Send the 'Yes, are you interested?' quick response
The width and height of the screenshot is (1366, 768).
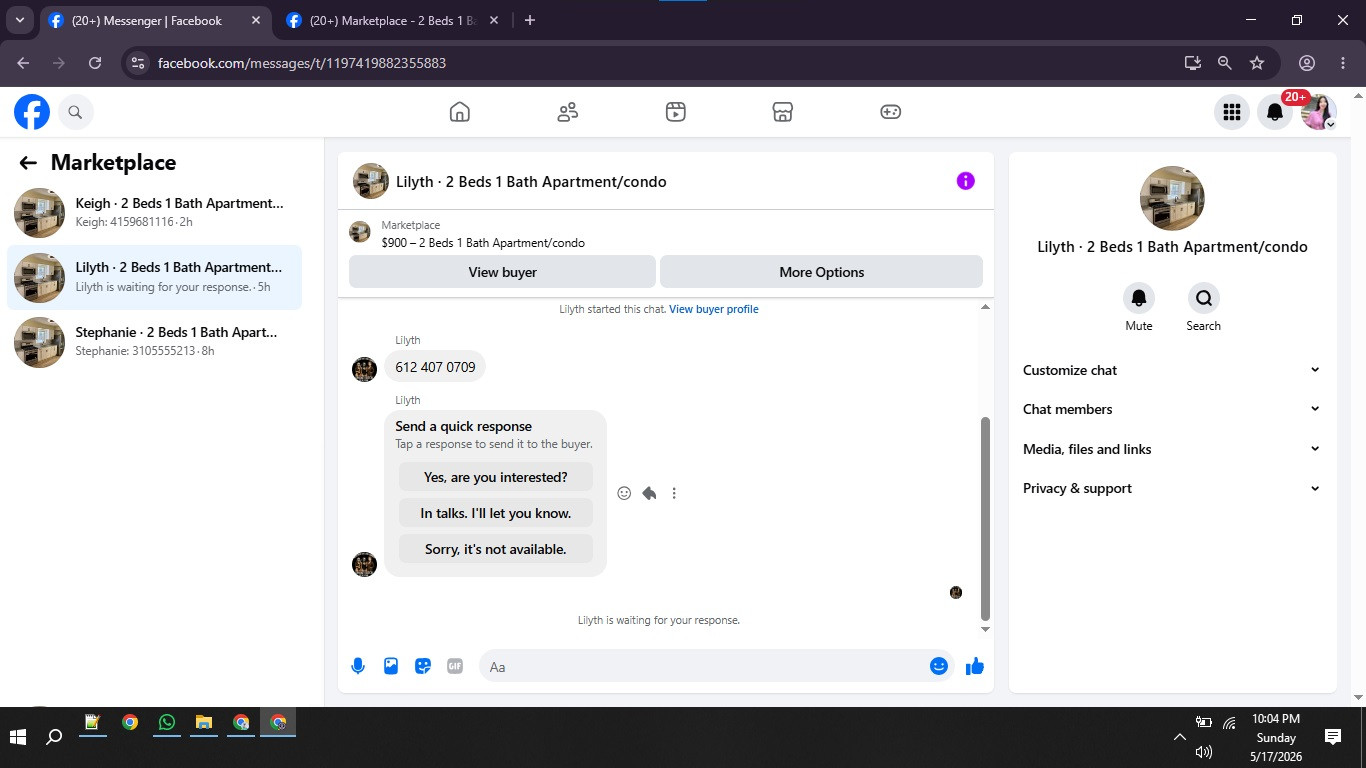[x=495, y=477]
